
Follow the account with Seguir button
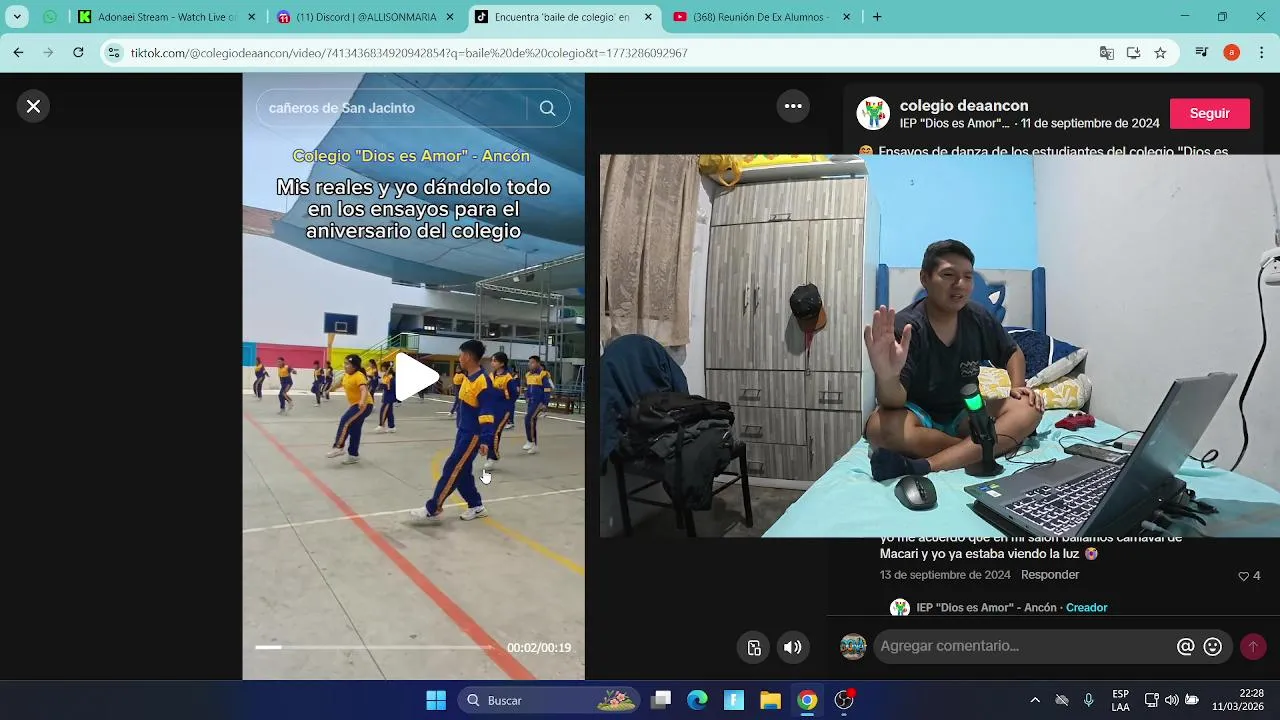[x=1209, y=113]
